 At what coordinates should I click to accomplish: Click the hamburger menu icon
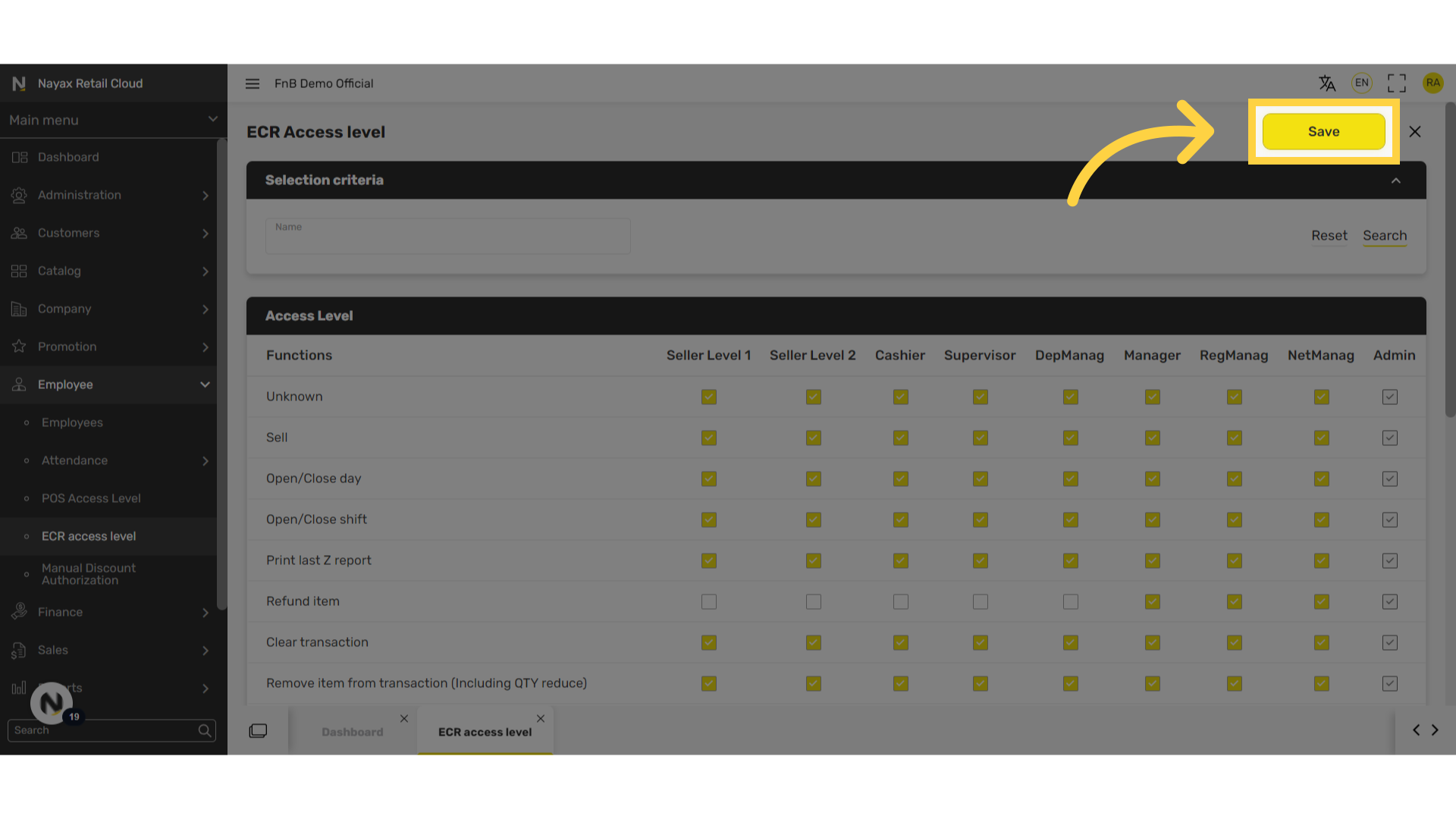(253, 83)
